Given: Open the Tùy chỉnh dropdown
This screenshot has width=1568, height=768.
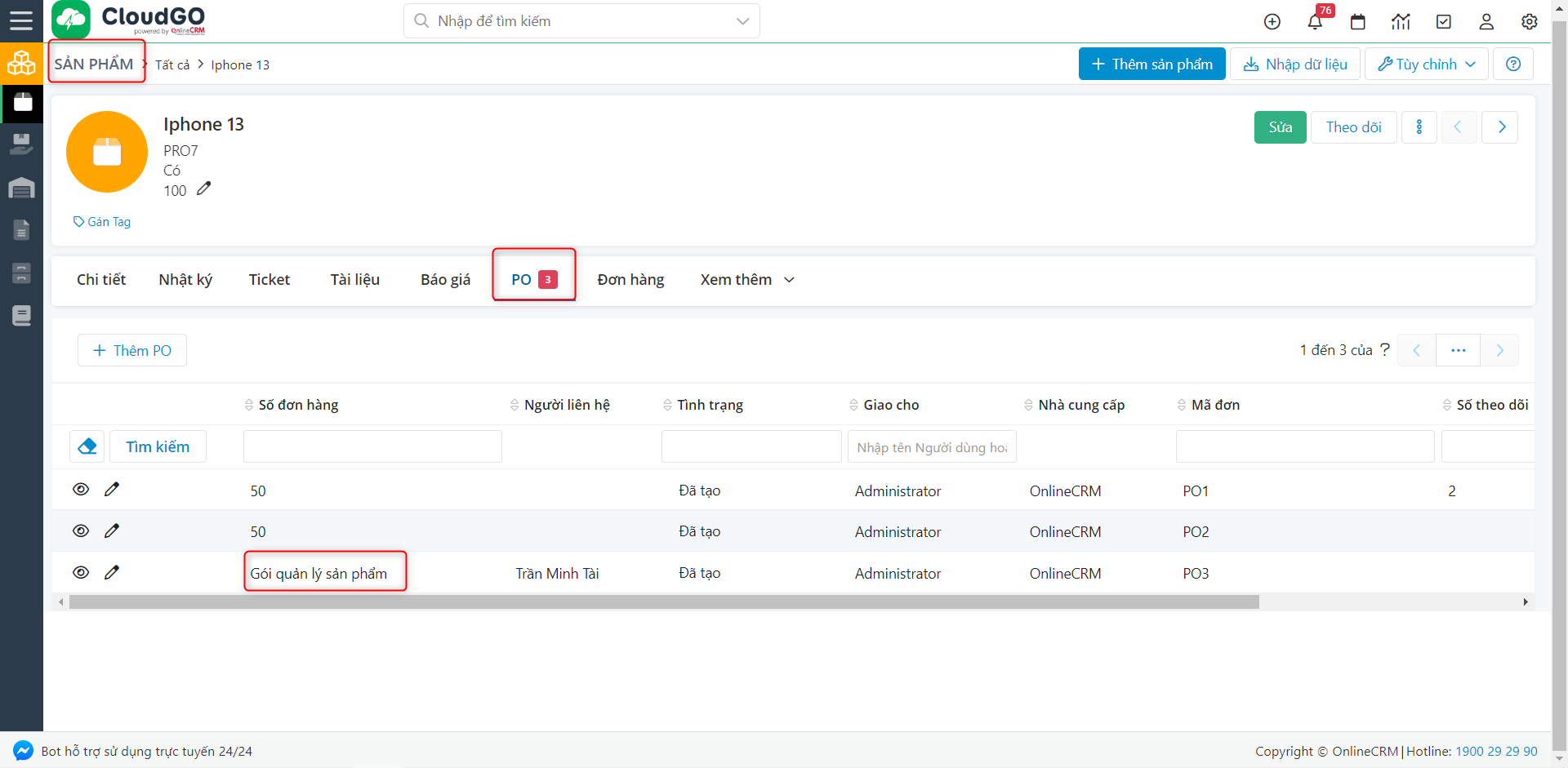Looking at the screenshot, I should tap(1427, 64).
